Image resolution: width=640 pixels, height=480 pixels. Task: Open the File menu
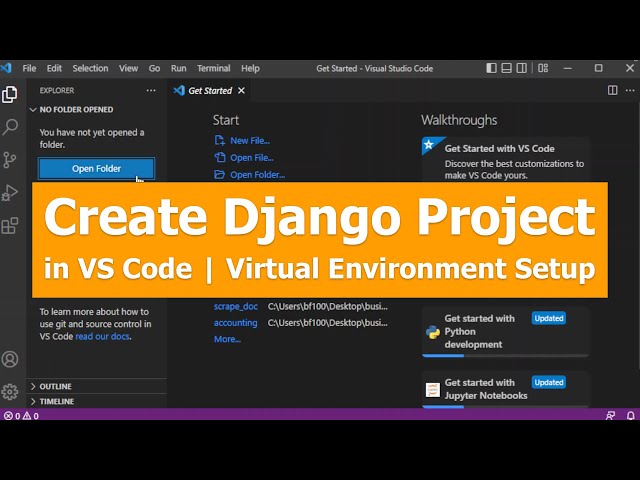click(29, 68)
